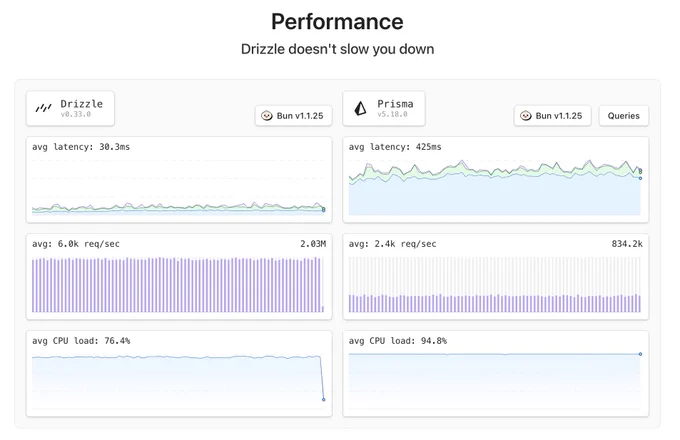Screen dimensions: 680x440
Task: Click the Drizzle logo icon
Action: pos(43,108)
